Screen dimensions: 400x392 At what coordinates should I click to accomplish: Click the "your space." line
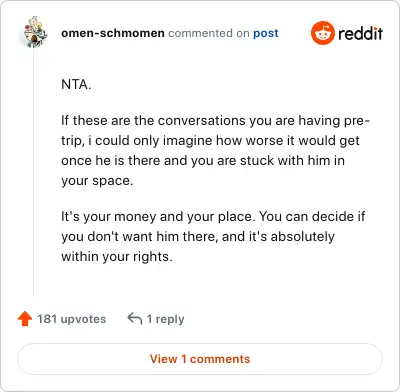click(97, 181)
